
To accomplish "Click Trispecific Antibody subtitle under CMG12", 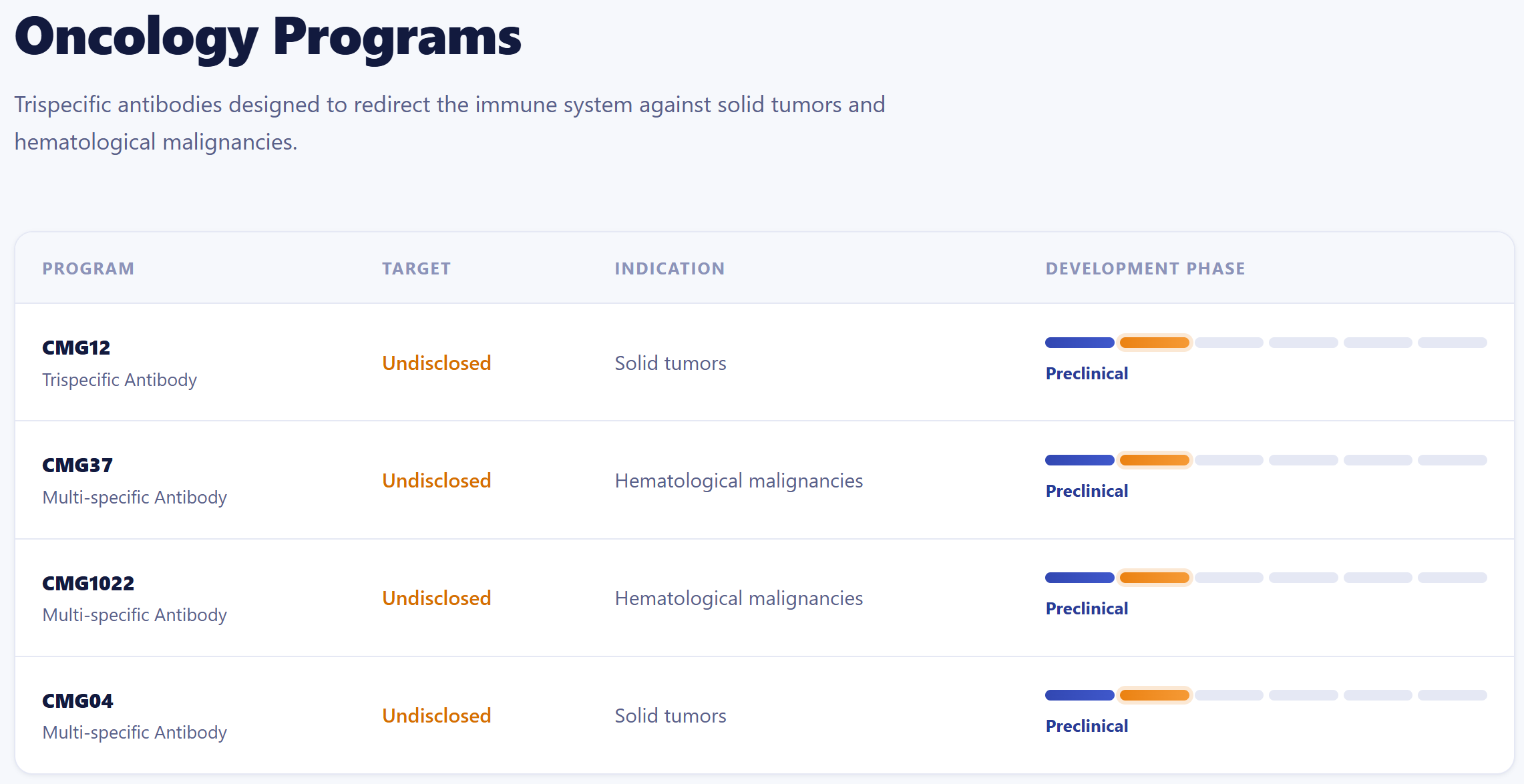I will (120, 380).
